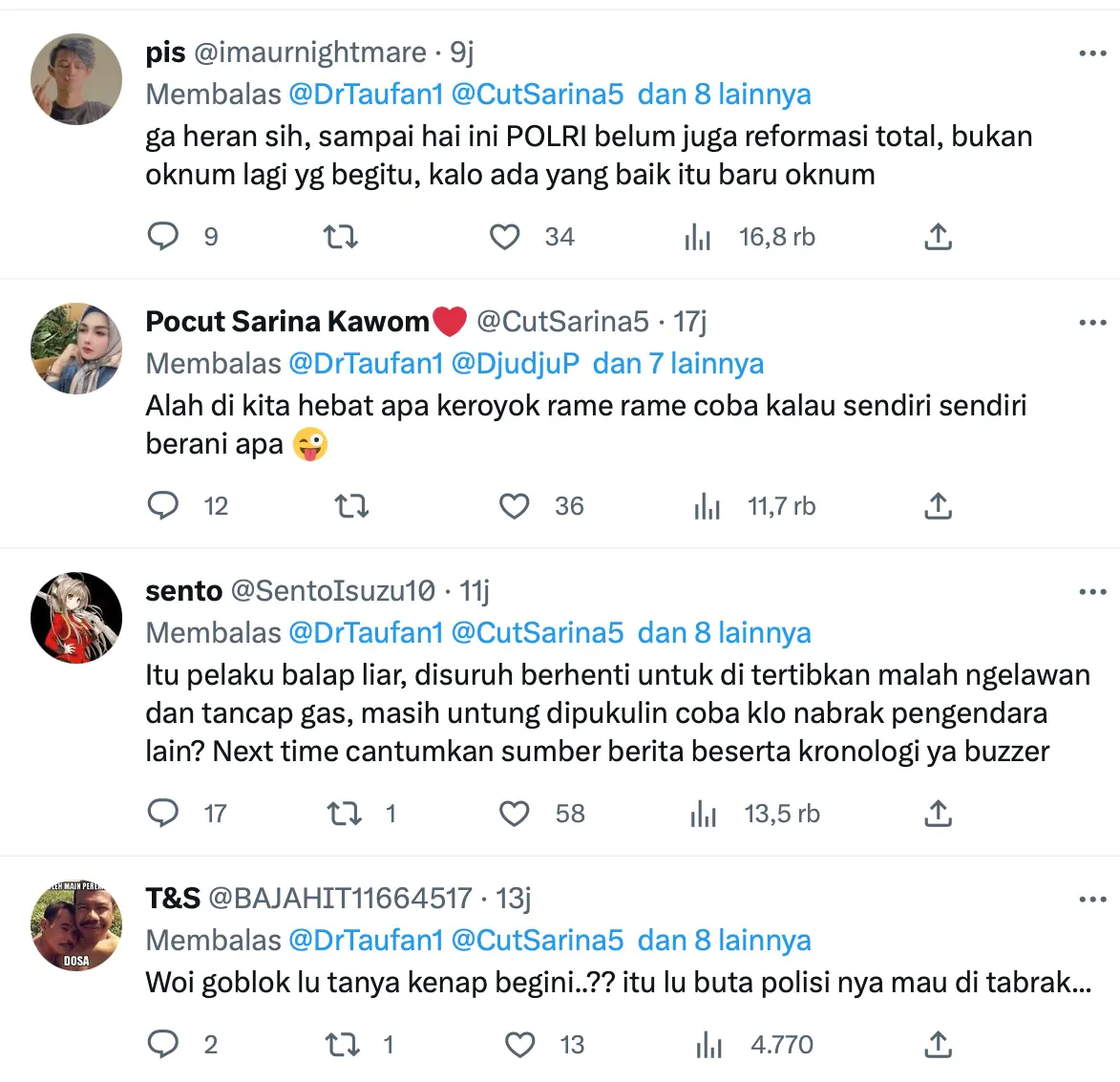Like Pocut Sarina Kawom's tweet
Image resolution: width=1120 pixels, height=1082 pixels.
click(515, 506)
